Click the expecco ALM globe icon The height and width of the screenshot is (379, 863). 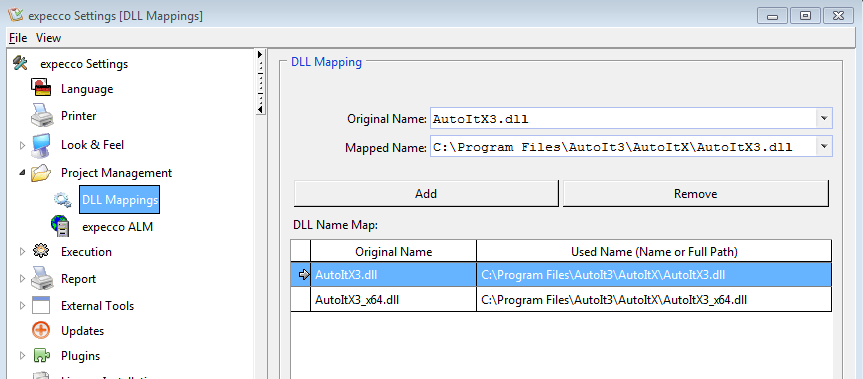coord(60,226)
